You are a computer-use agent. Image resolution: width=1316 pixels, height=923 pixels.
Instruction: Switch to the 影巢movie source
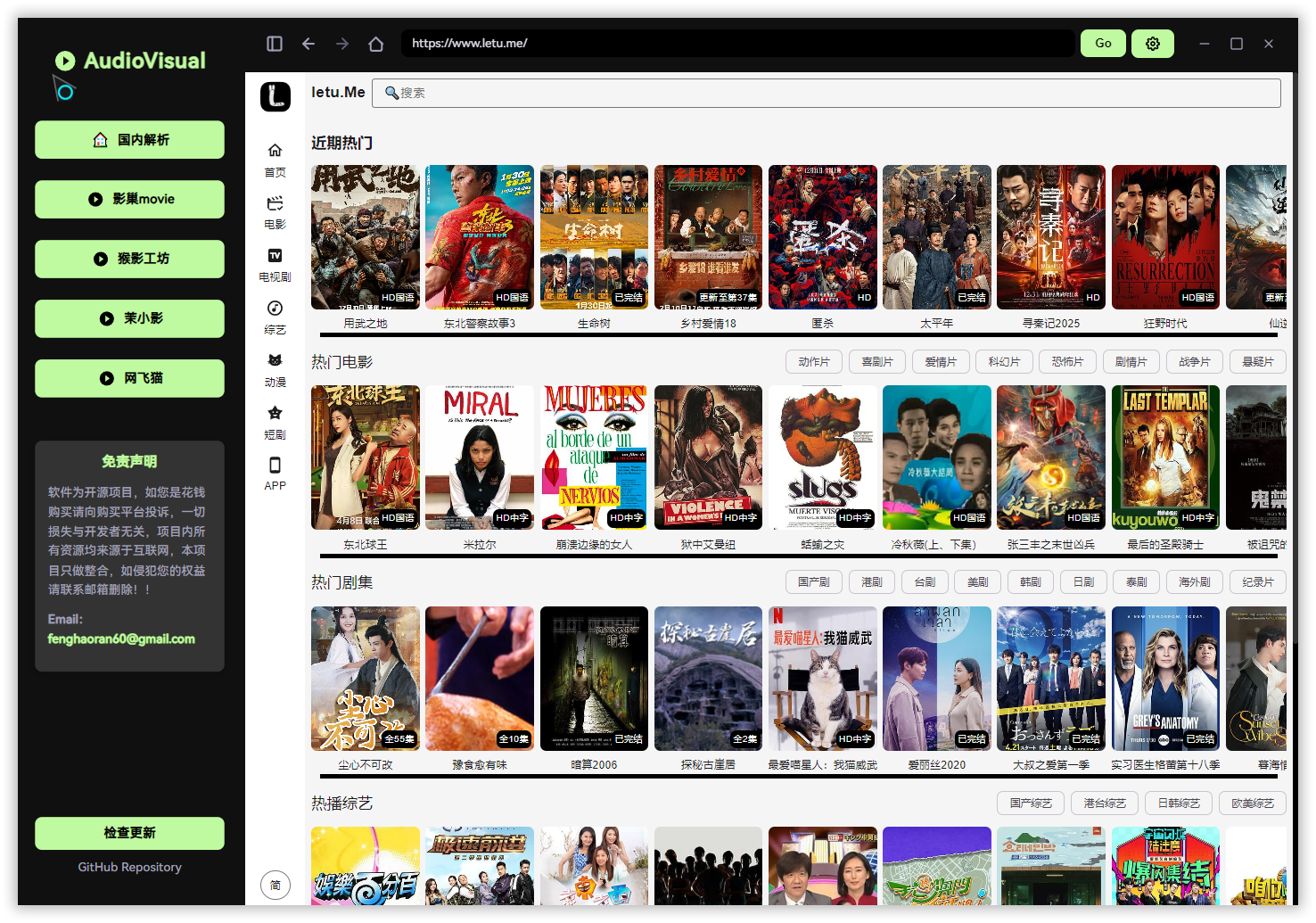tap(129, 199)
